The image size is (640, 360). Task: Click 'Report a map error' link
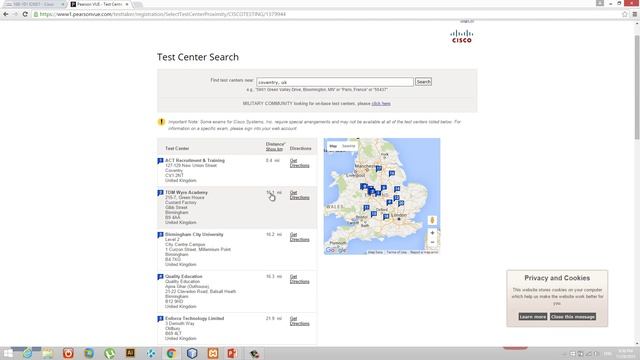point(424,252)
